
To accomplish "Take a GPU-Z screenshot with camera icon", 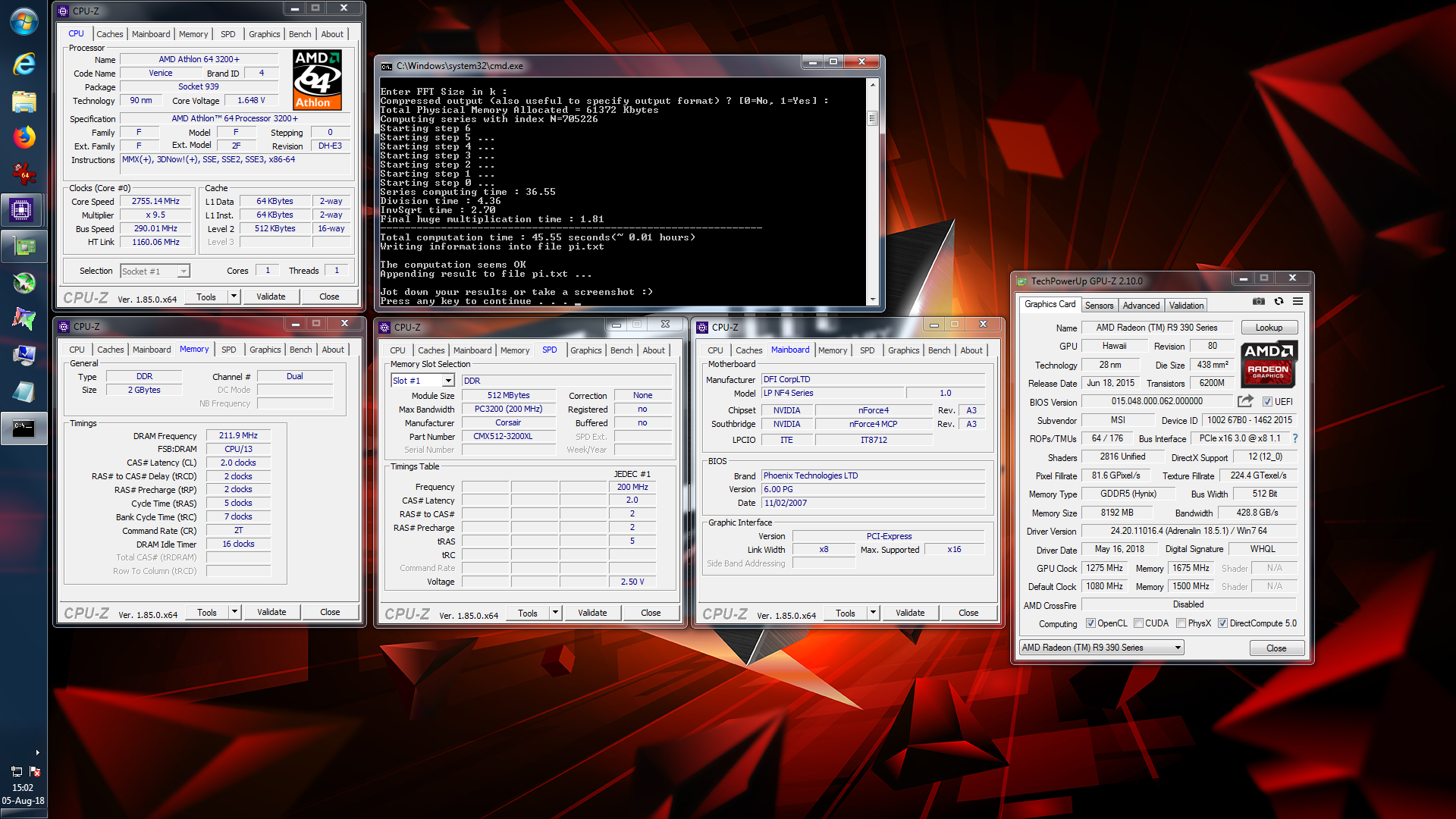I will (1259, 302).
